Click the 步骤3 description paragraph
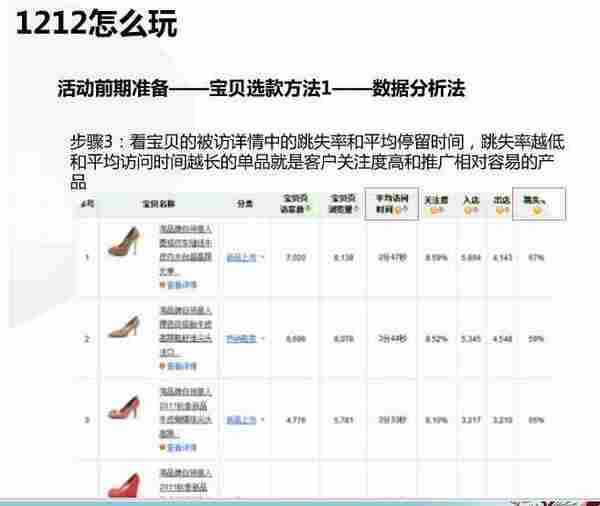600x506 pixels. [317, 162]
